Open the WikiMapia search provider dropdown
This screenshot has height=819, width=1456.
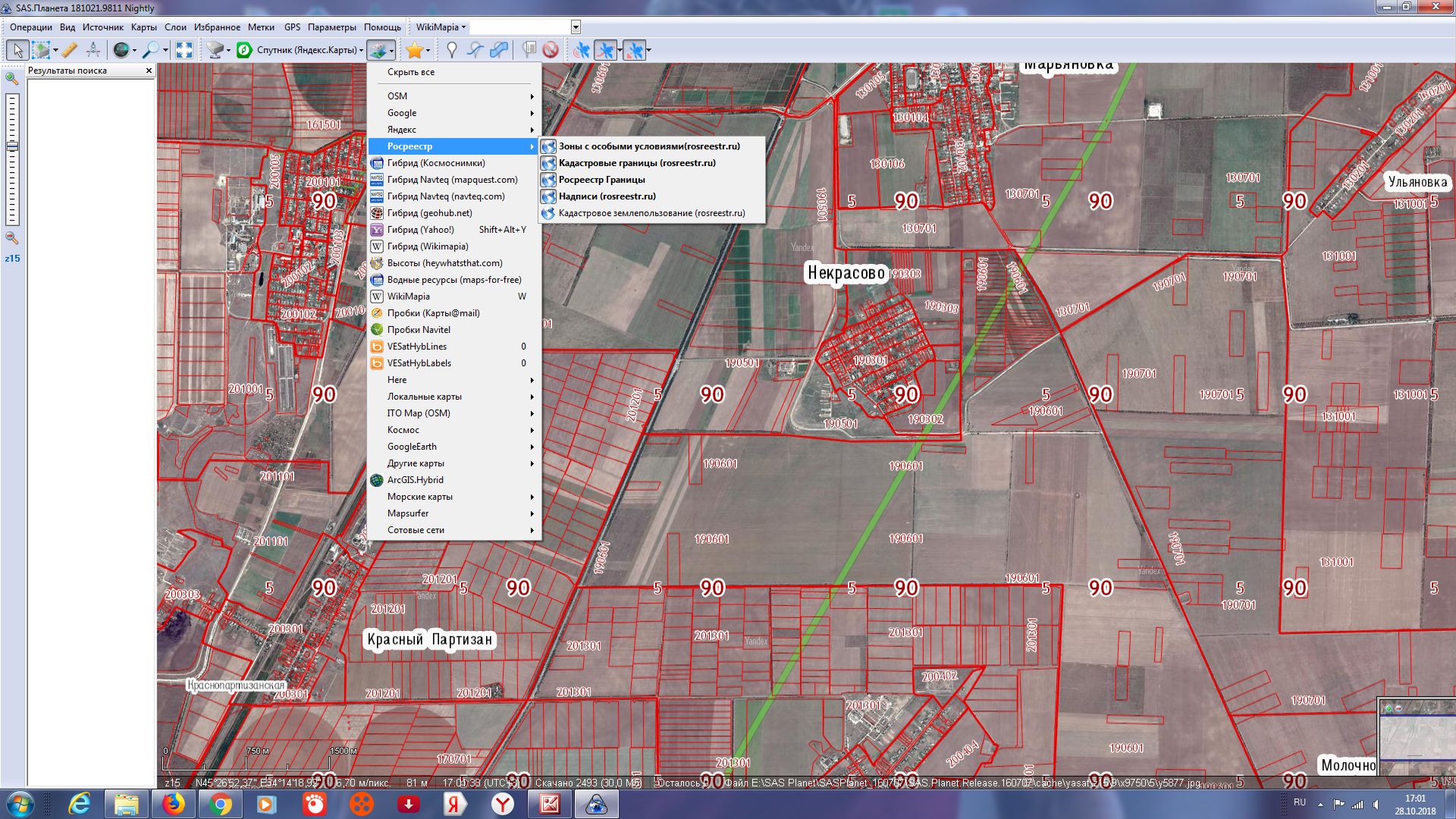441,27
